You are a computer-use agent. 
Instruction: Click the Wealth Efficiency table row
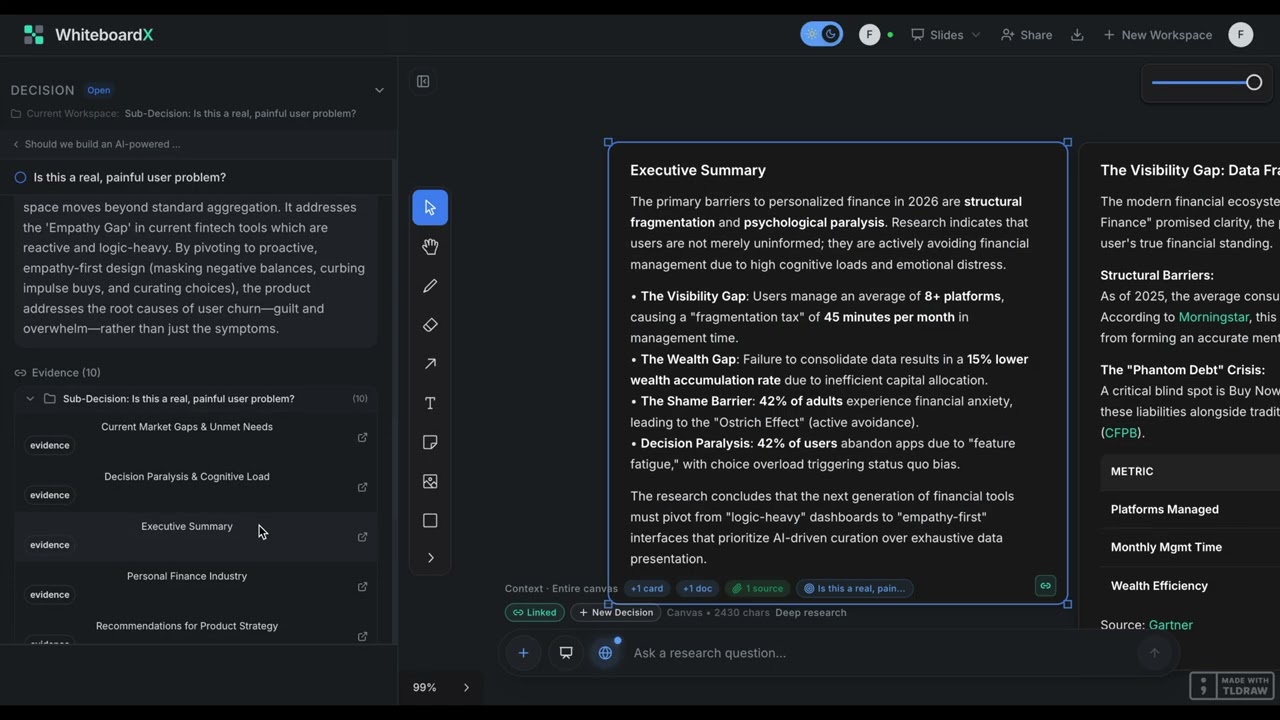(1190, 586)
